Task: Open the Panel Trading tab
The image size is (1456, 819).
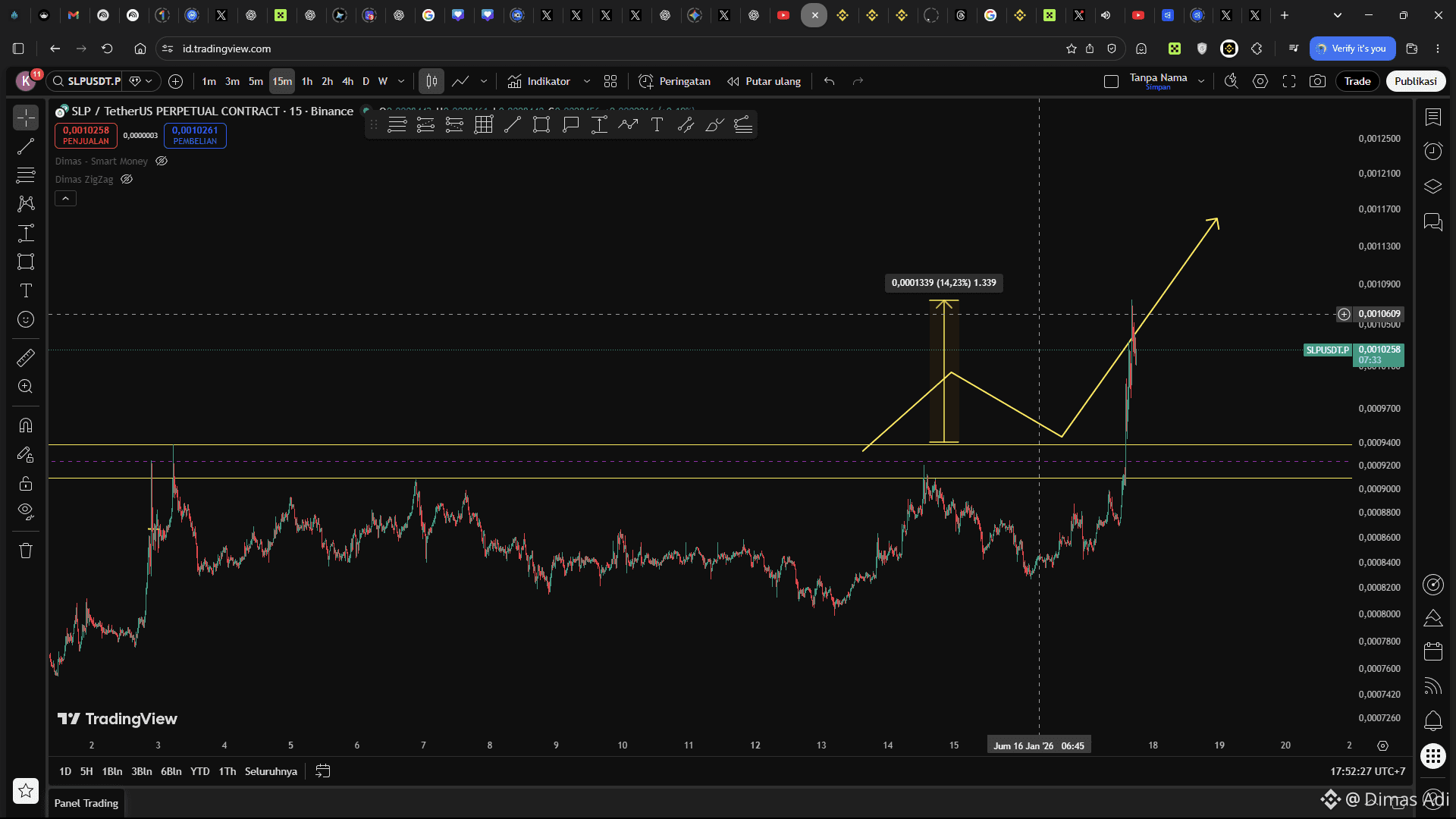Action: point(86,803)
